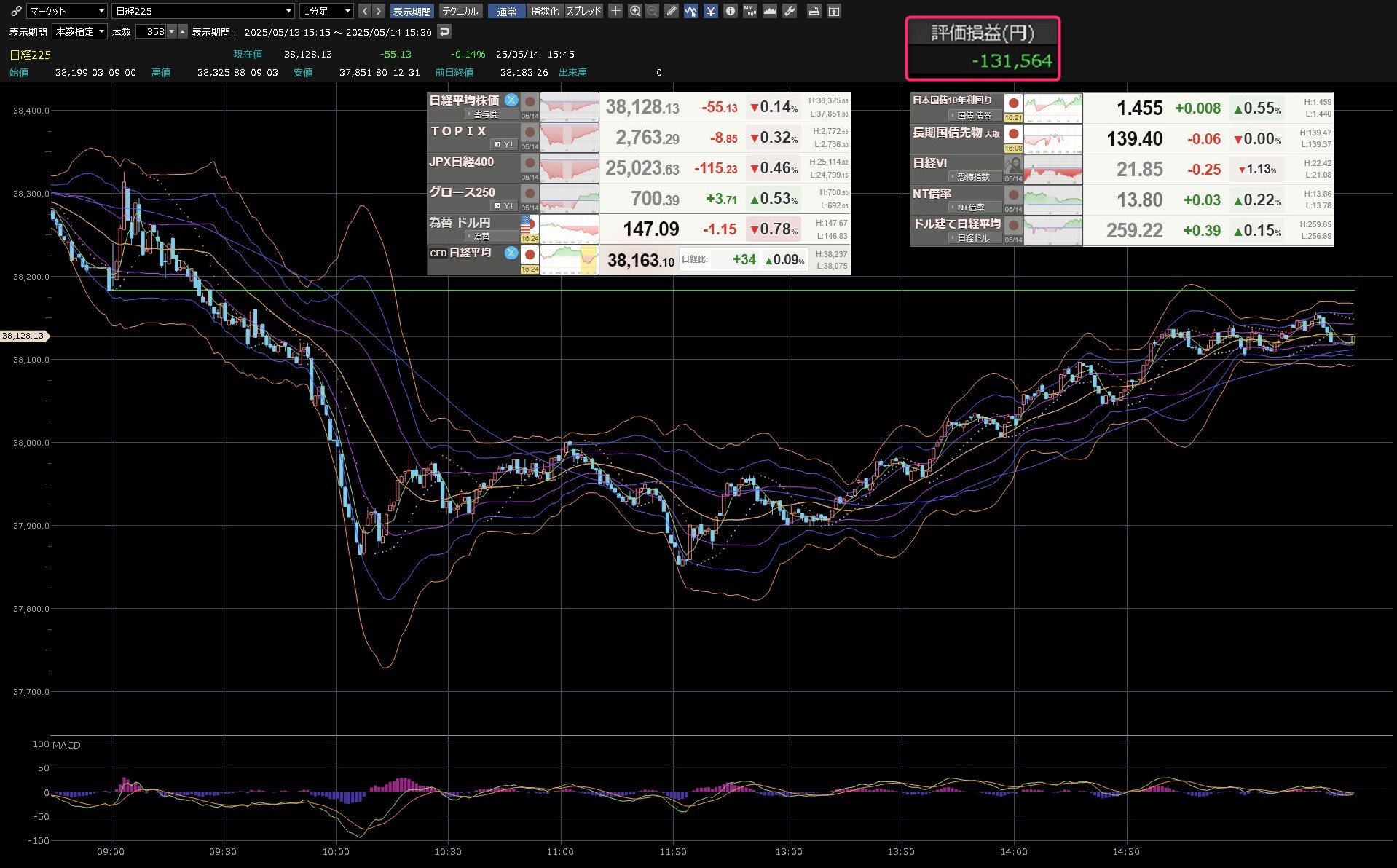The height and width of the screenshot is (868, 1397).
Task: Select the スプレッド mode
Action: pyautogui.click(x=584, y=11)
